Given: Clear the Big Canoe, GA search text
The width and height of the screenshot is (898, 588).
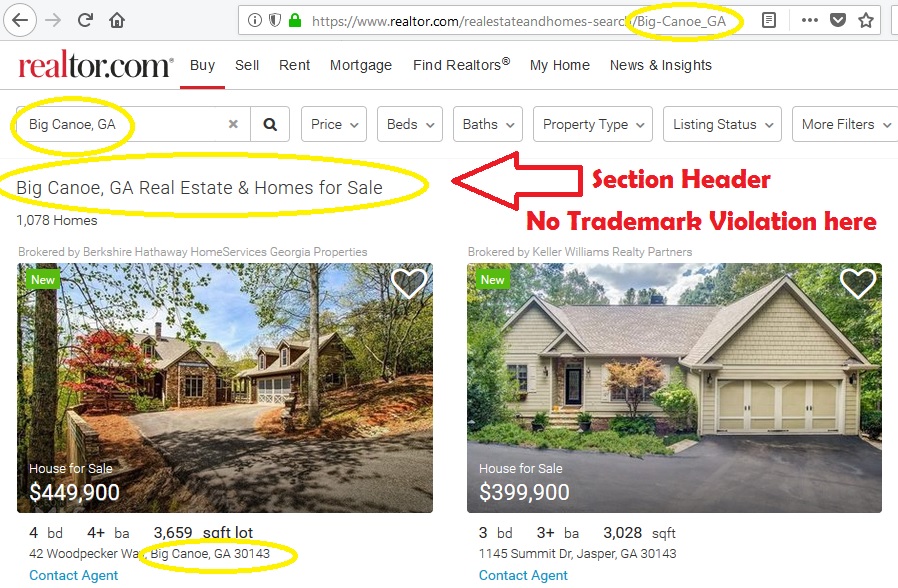Looking at the screenshot, I should point(233,124).
